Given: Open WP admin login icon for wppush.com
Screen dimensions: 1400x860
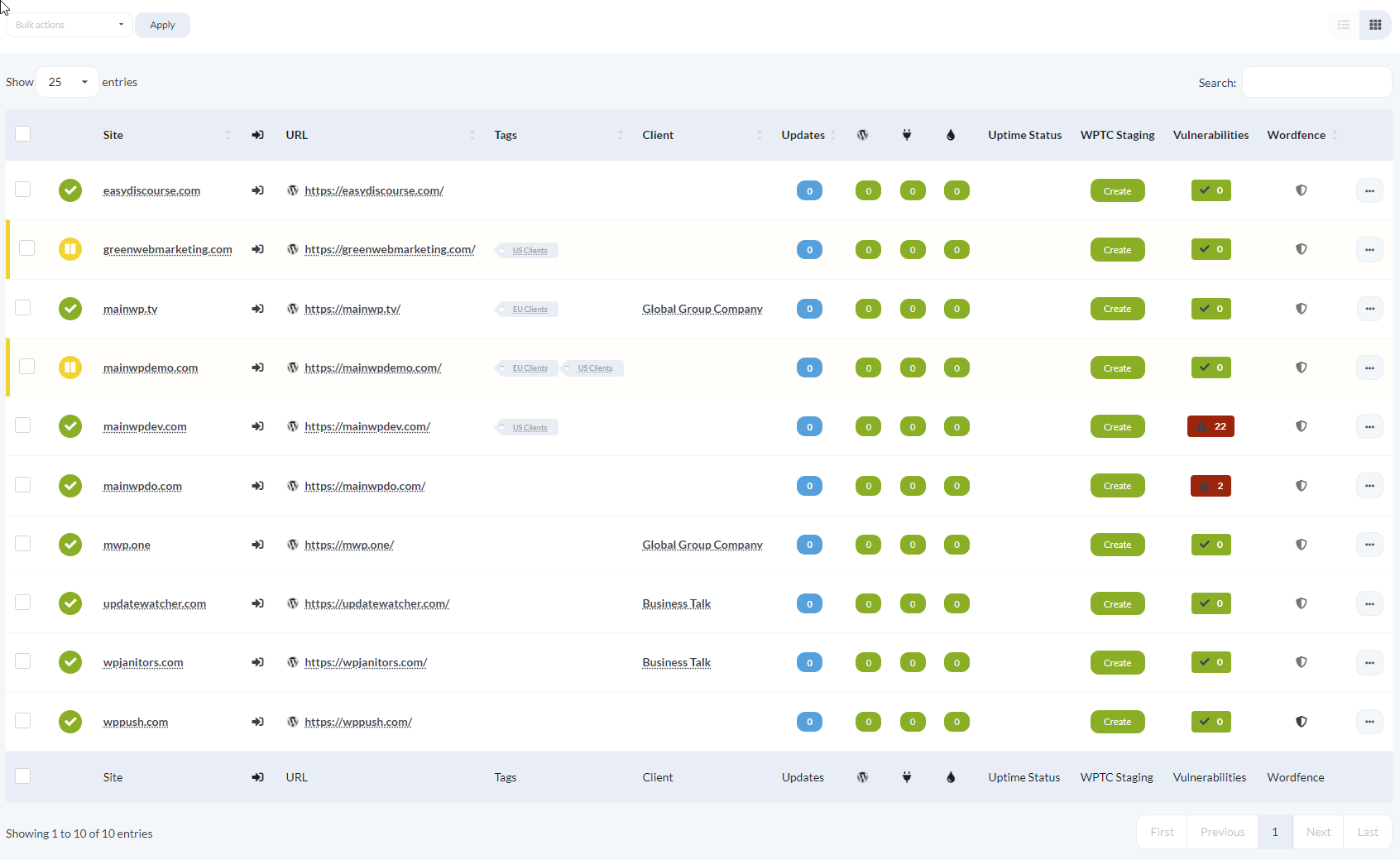Looking at the screenshot, I should coord(258,722).
